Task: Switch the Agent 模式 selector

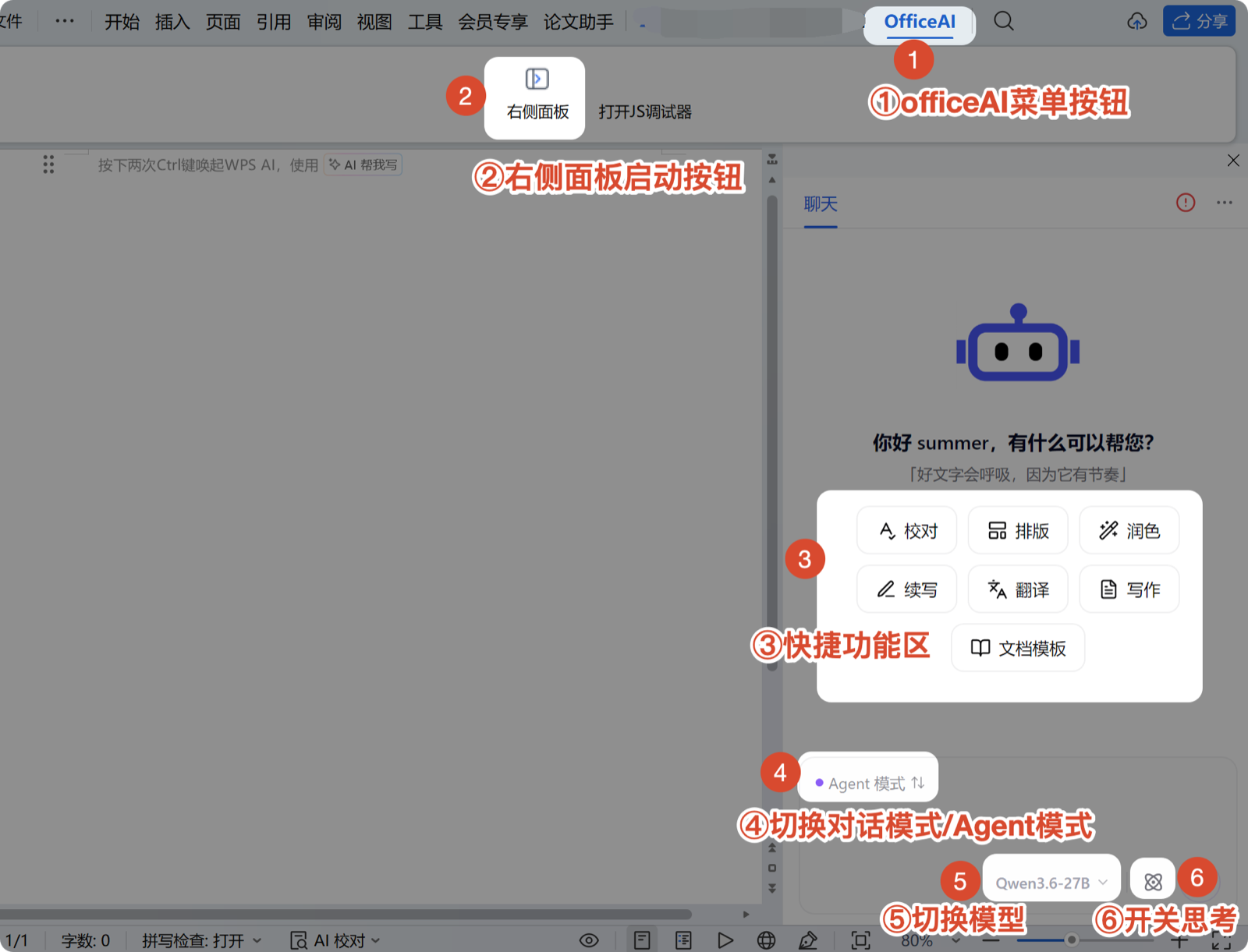Action: [x=870, y=783]
